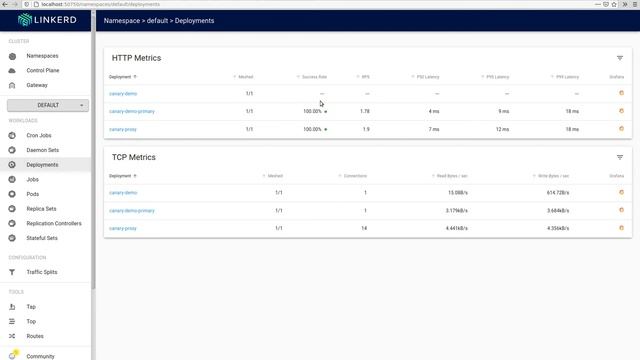Open Control Plane page

coord(43,71)
